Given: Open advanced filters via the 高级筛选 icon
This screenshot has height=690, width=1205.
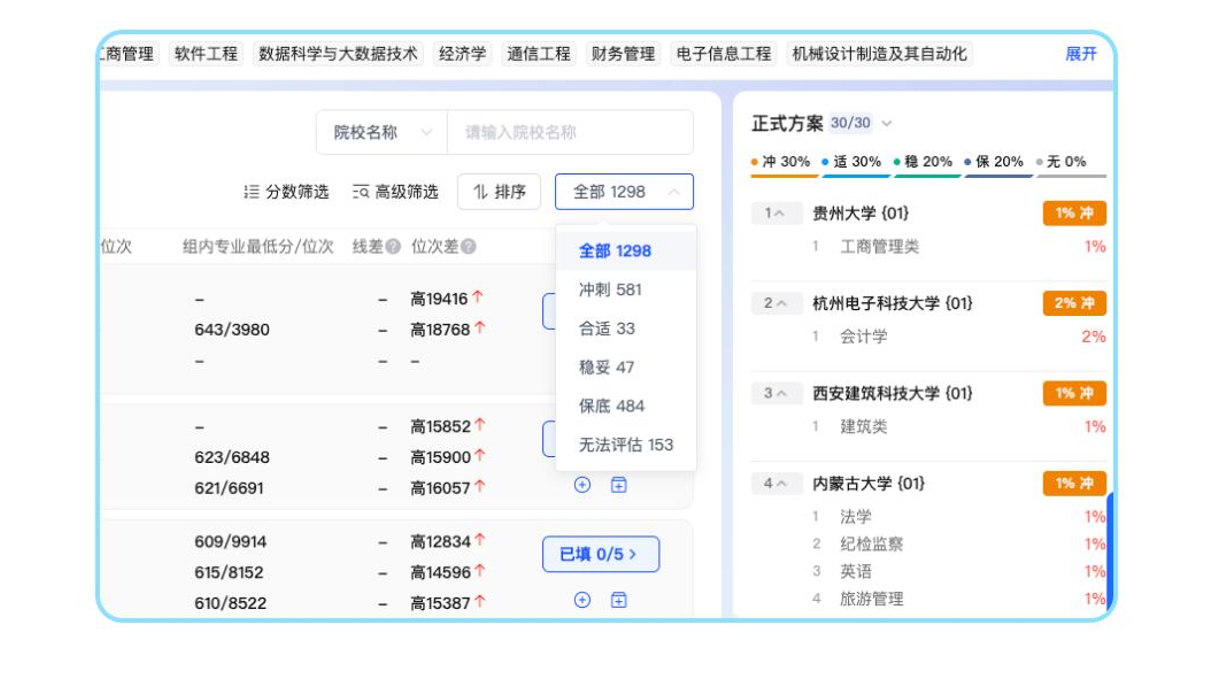Looking at the screenshot, I should [x=359, y=192].
